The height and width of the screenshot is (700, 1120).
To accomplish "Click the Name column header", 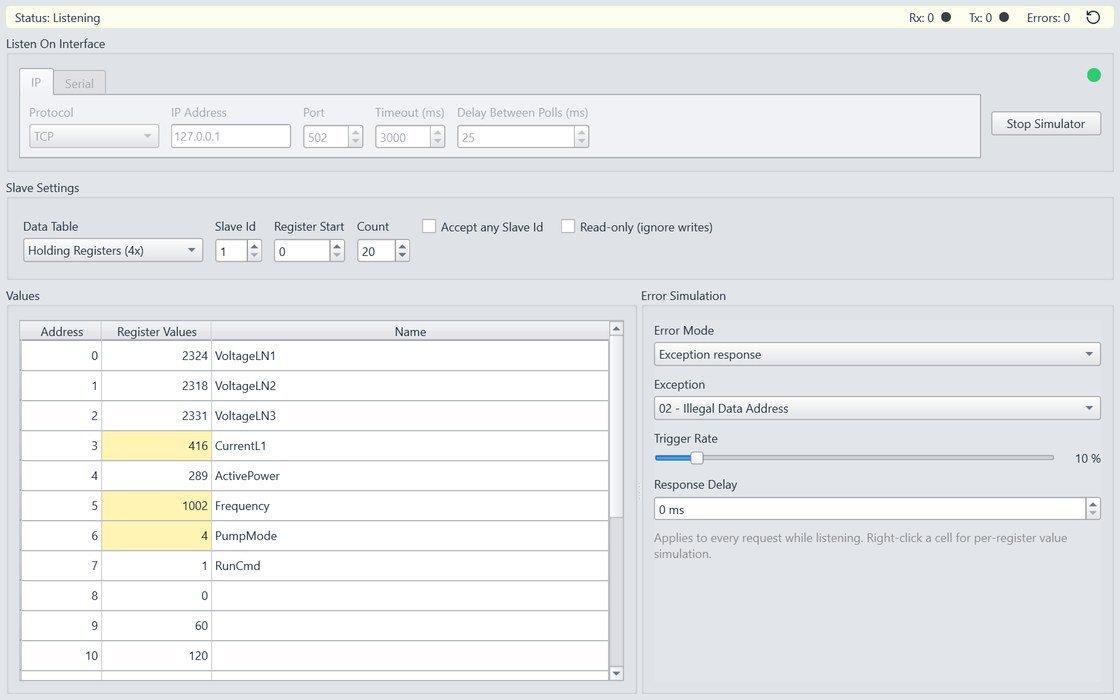I will coord(410,331).
